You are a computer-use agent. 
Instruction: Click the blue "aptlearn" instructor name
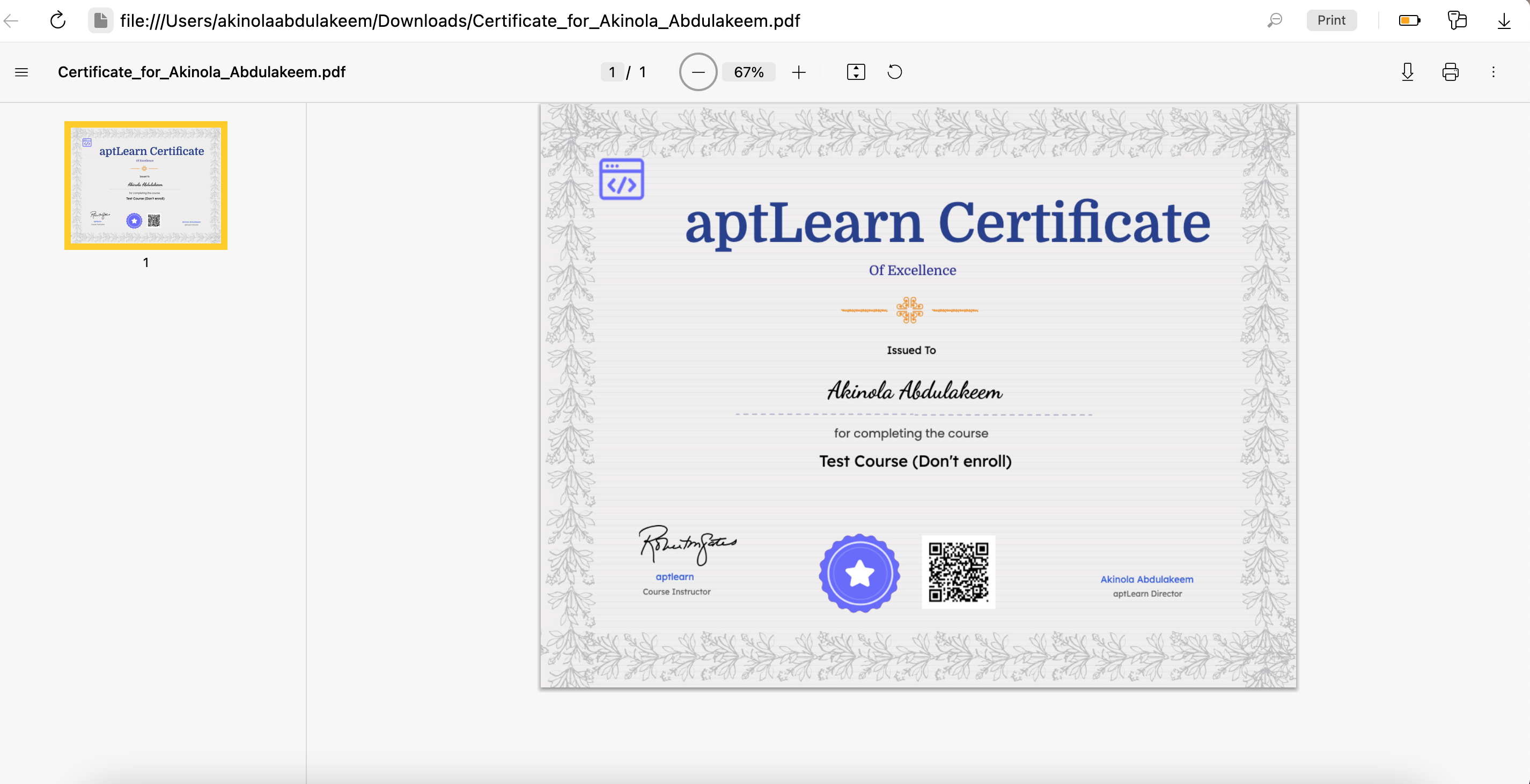pos(675,576)
